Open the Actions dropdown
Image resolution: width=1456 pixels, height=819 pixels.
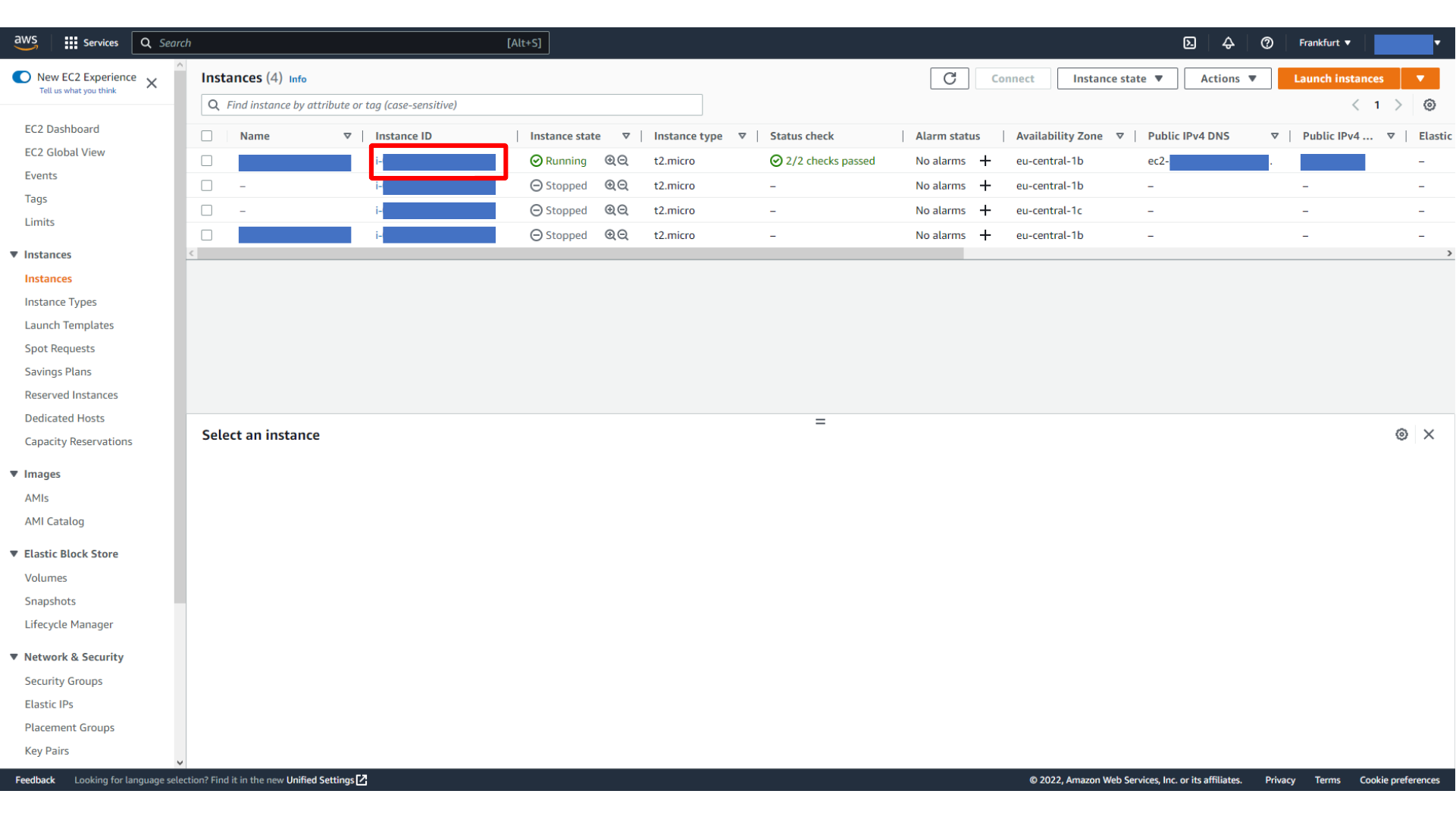[x=1228, y=78]
